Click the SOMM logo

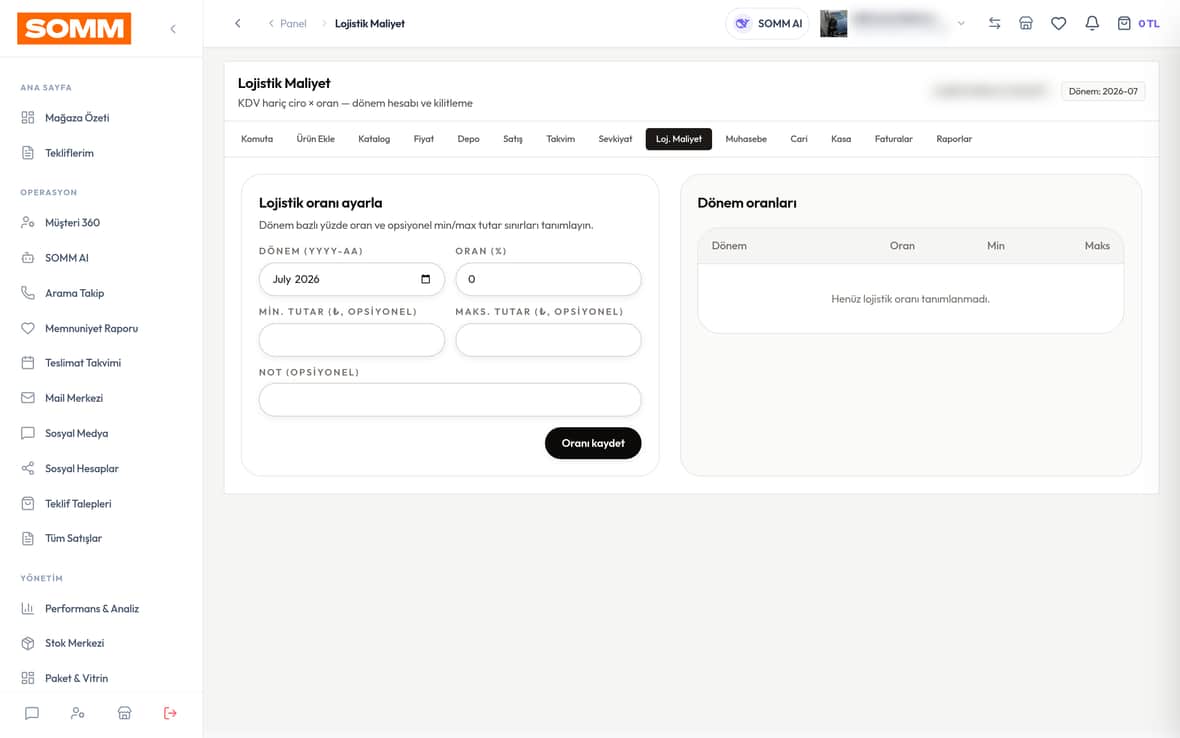[x=74, y=29]
